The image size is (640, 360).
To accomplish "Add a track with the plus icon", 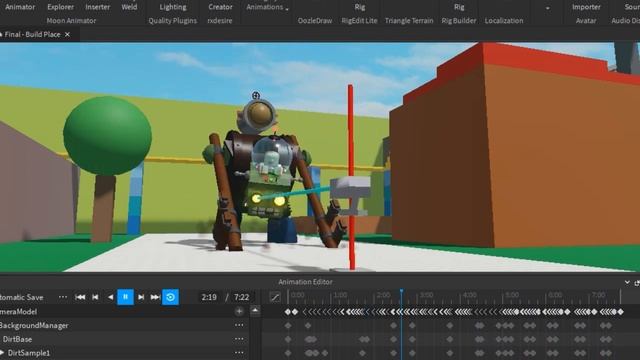I will tap(239, 311).
